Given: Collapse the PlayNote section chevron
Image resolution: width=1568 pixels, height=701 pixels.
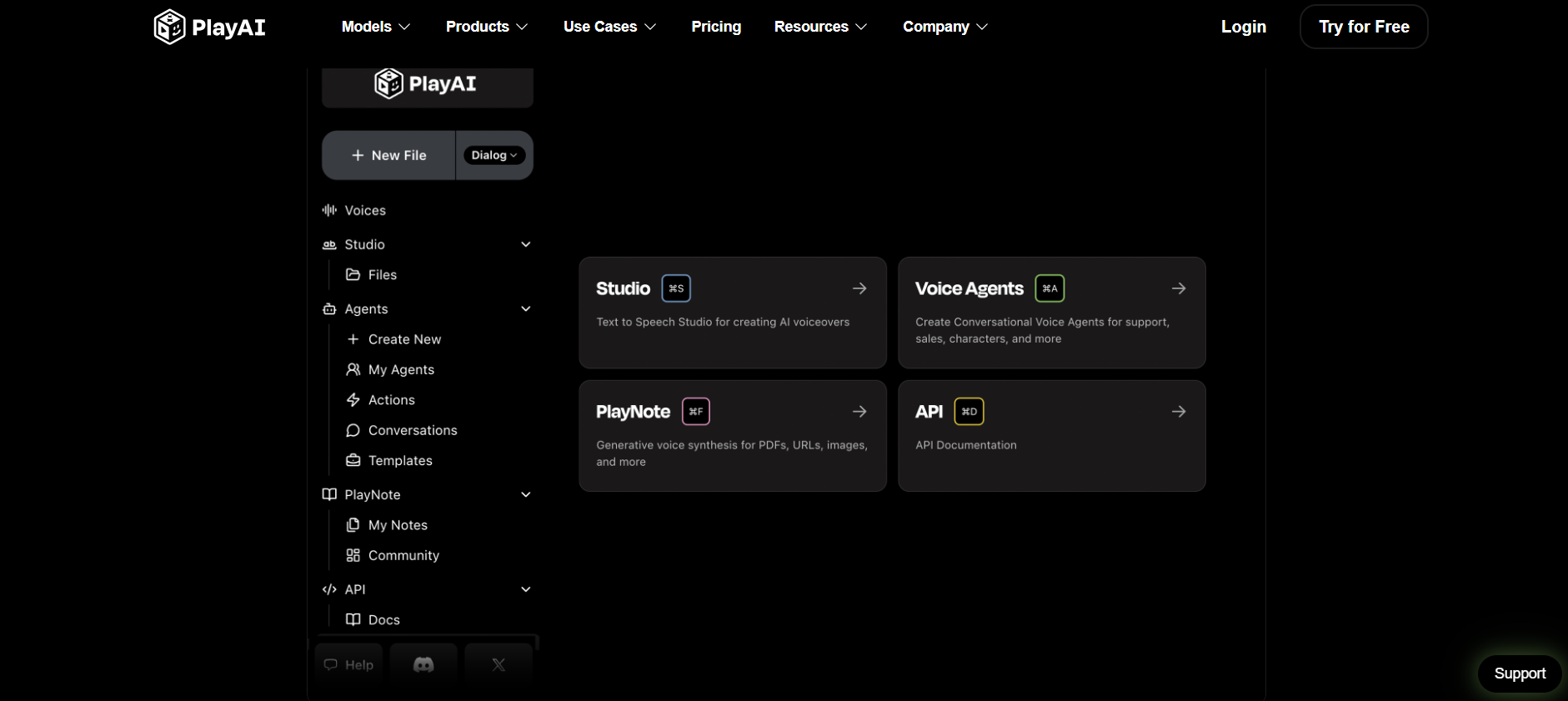Looking at the screenshot, I should coord(526,494).
